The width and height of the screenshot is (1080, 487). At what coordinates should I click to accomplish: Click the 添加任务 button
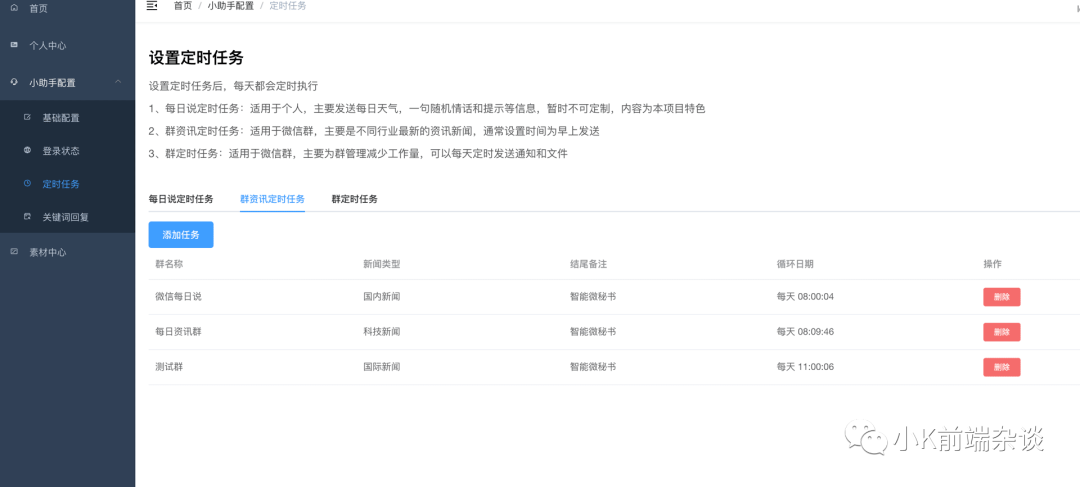(181, 235)
